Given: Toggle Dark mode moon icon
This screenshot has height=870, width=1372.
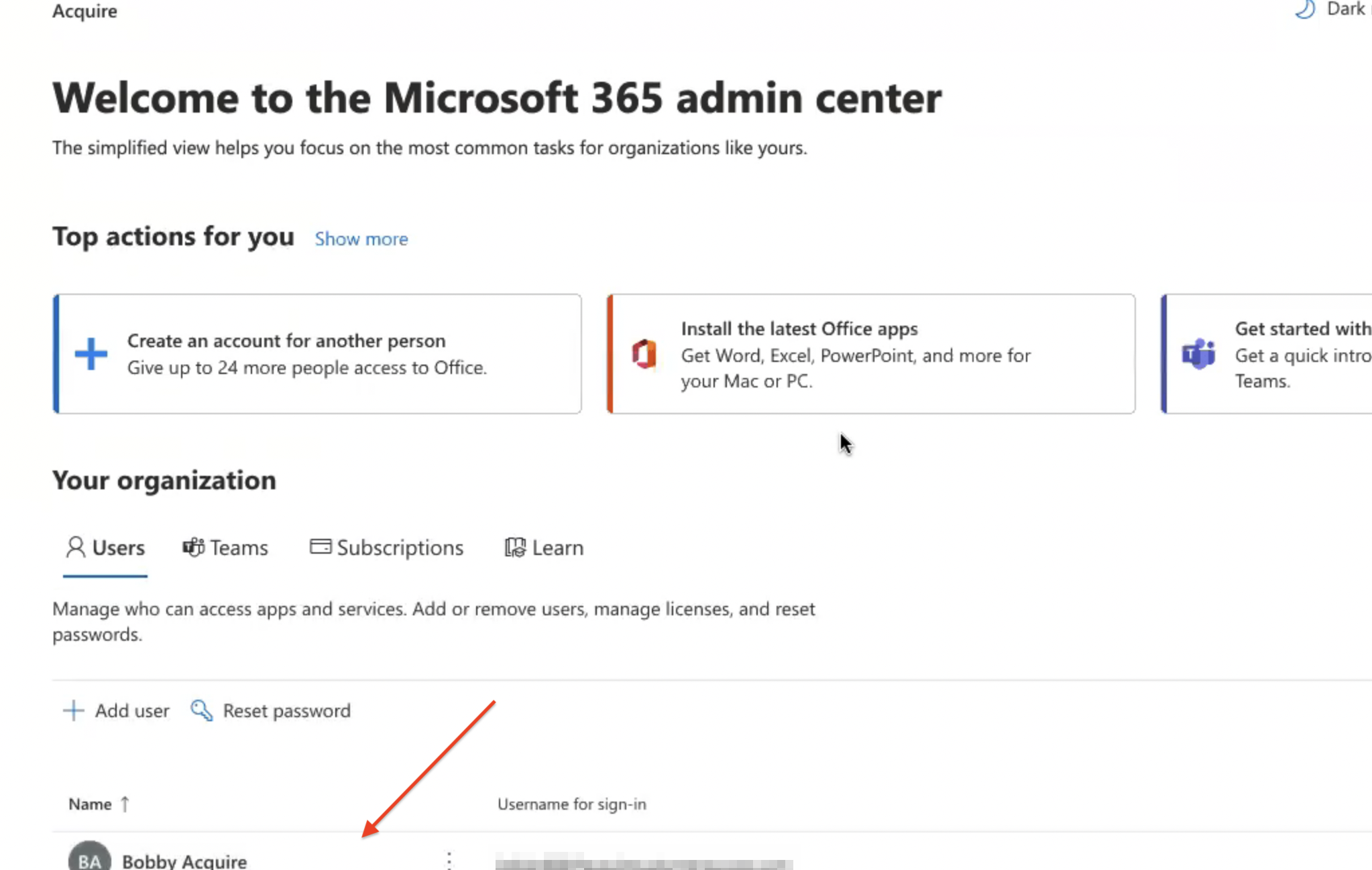Looking at the screenshot, I should pos(1305,9).
